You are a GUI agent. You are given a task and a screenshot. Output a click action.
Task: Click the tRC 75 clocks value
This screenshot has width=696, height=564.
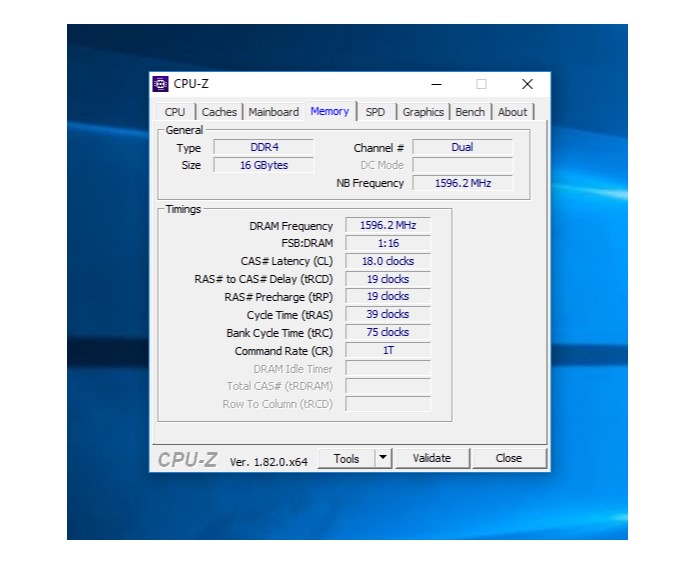(x=388, y=332)
